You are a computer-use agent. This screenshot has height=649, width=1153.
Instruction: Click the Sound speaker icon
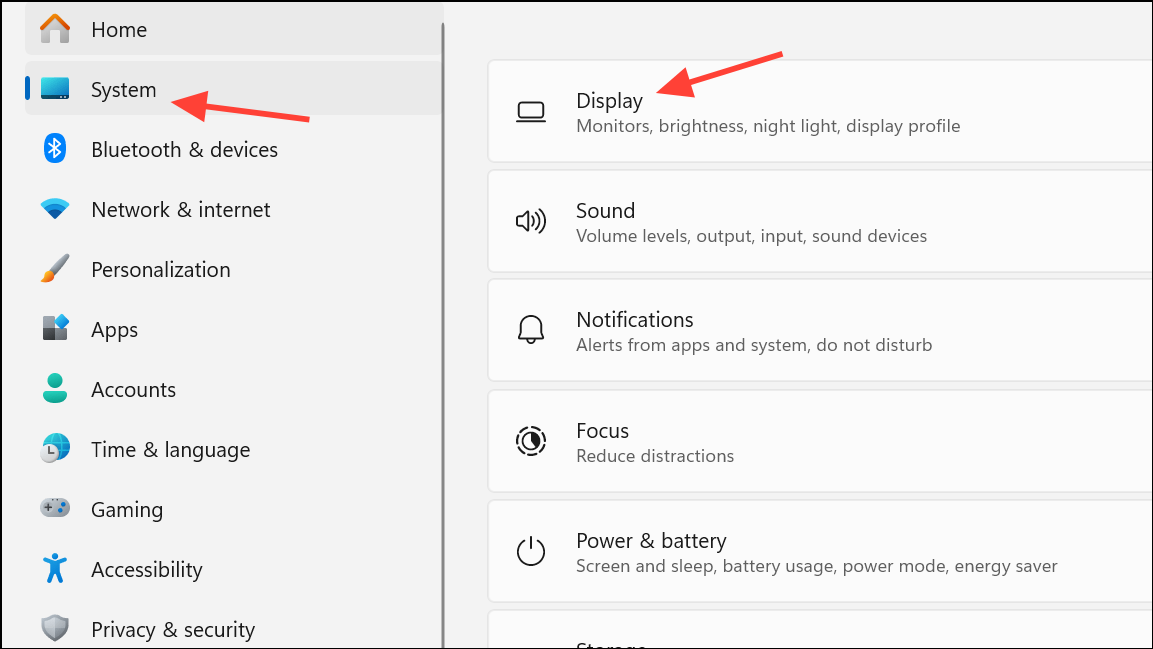[530, 222]
